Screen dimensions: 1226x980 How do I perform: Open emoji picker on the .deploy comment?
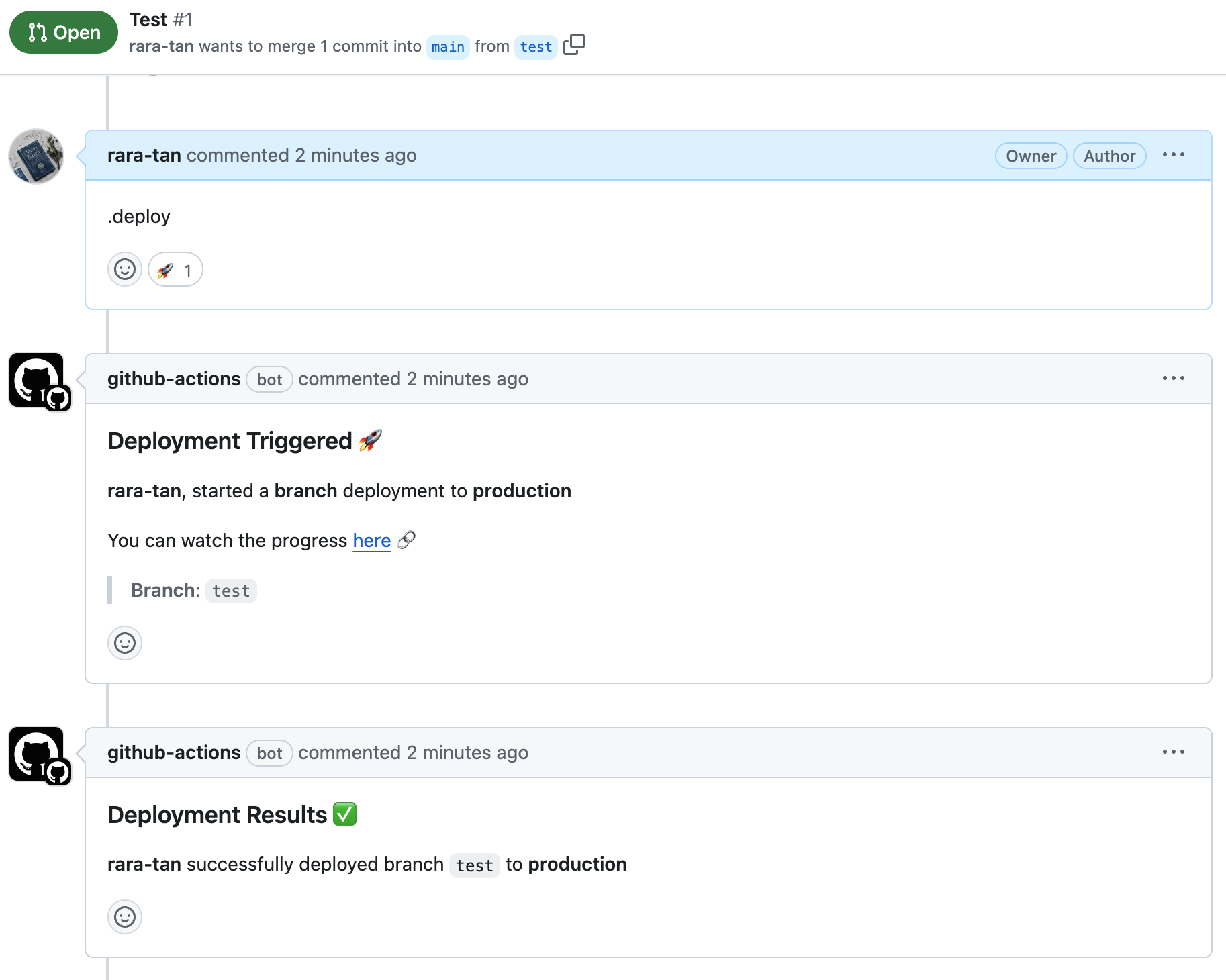[124, 268]
